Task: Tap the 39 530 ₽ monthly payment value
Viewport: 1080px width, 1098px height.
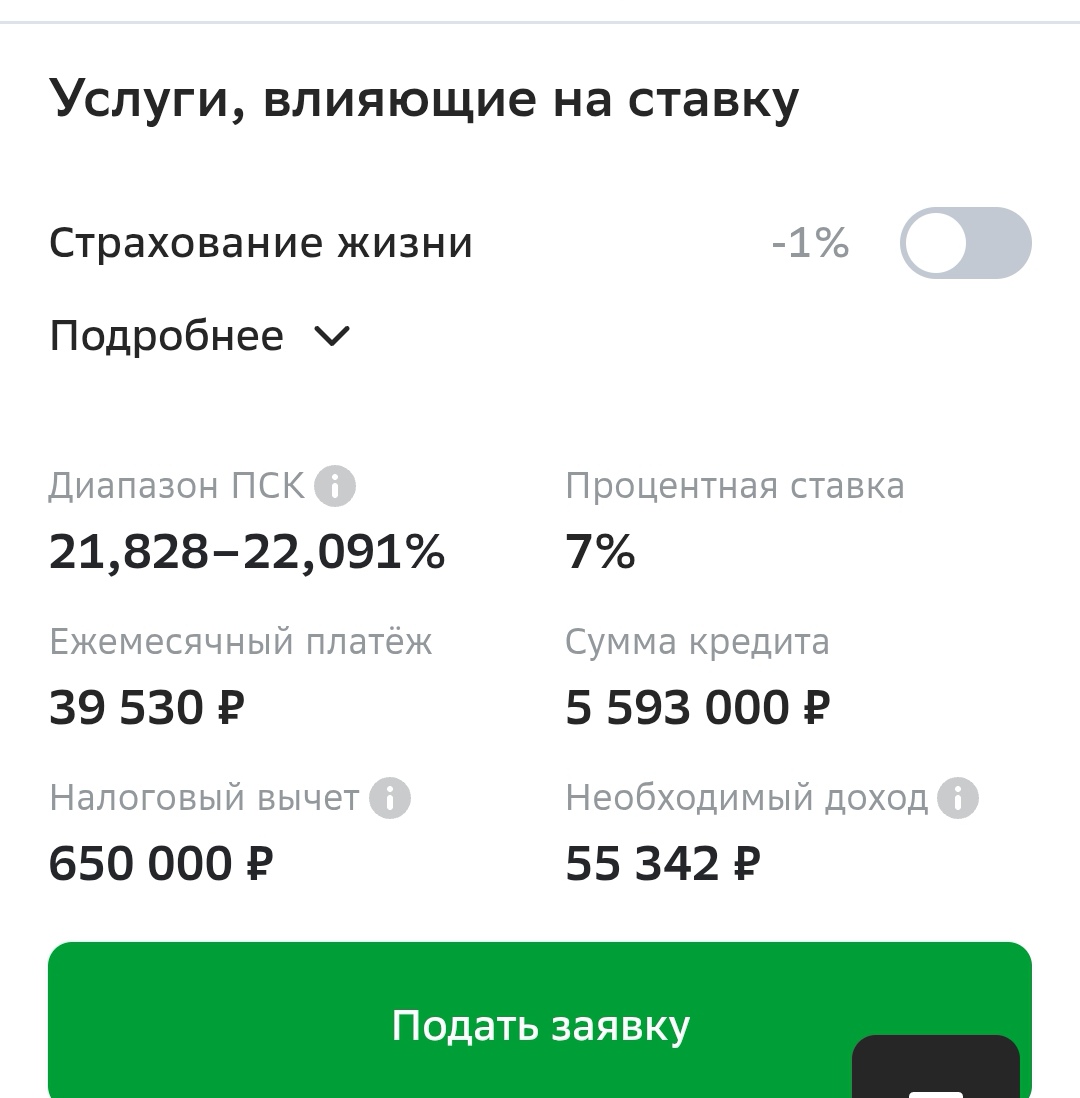Action: point(147,708)
